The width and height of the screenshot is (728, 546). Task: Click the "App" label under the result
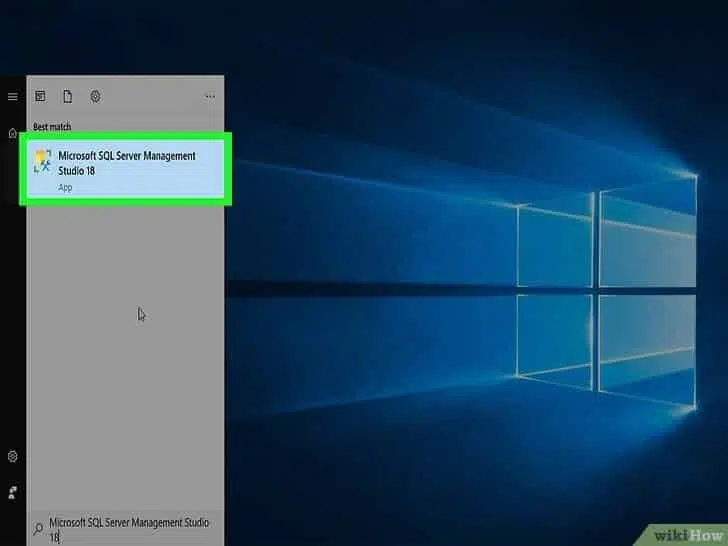(65, 187)
